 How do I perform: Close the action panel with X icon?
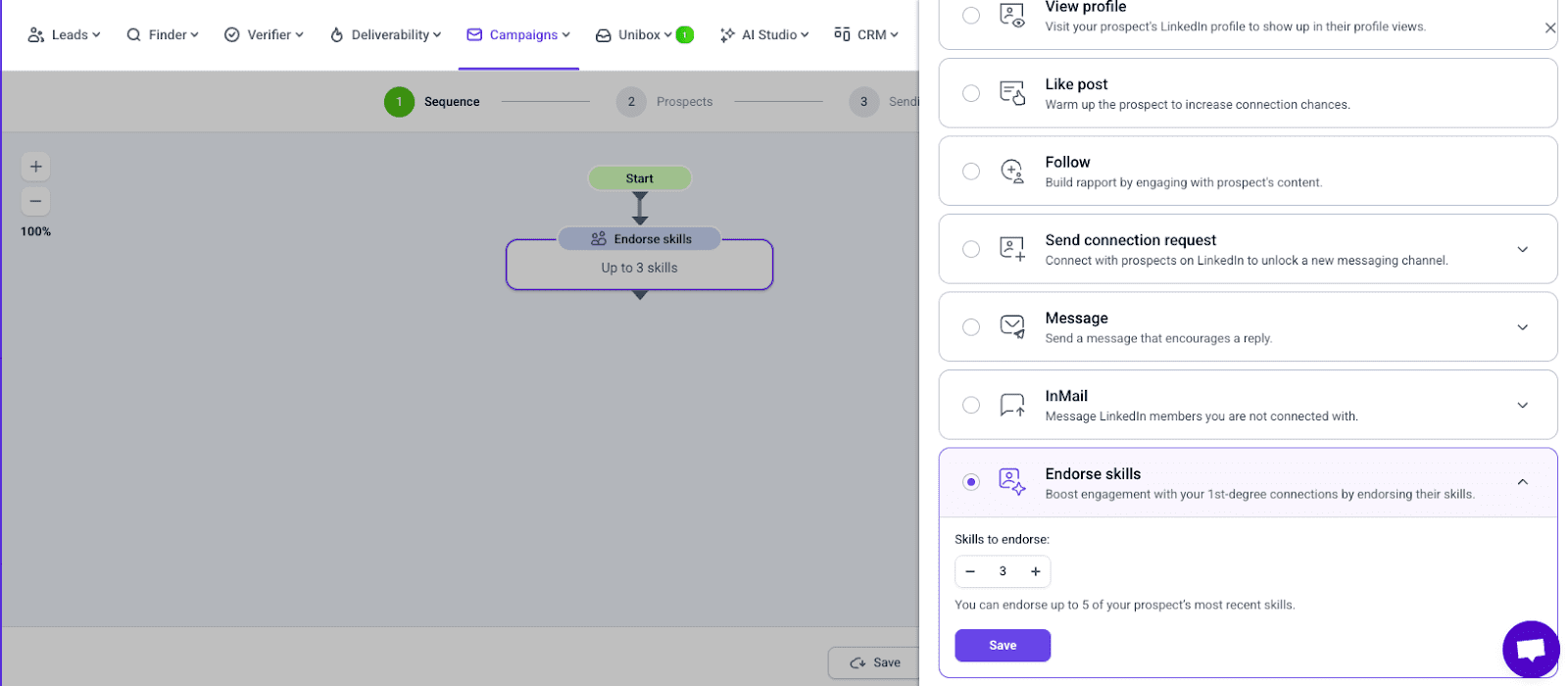tap(1549, 28)
